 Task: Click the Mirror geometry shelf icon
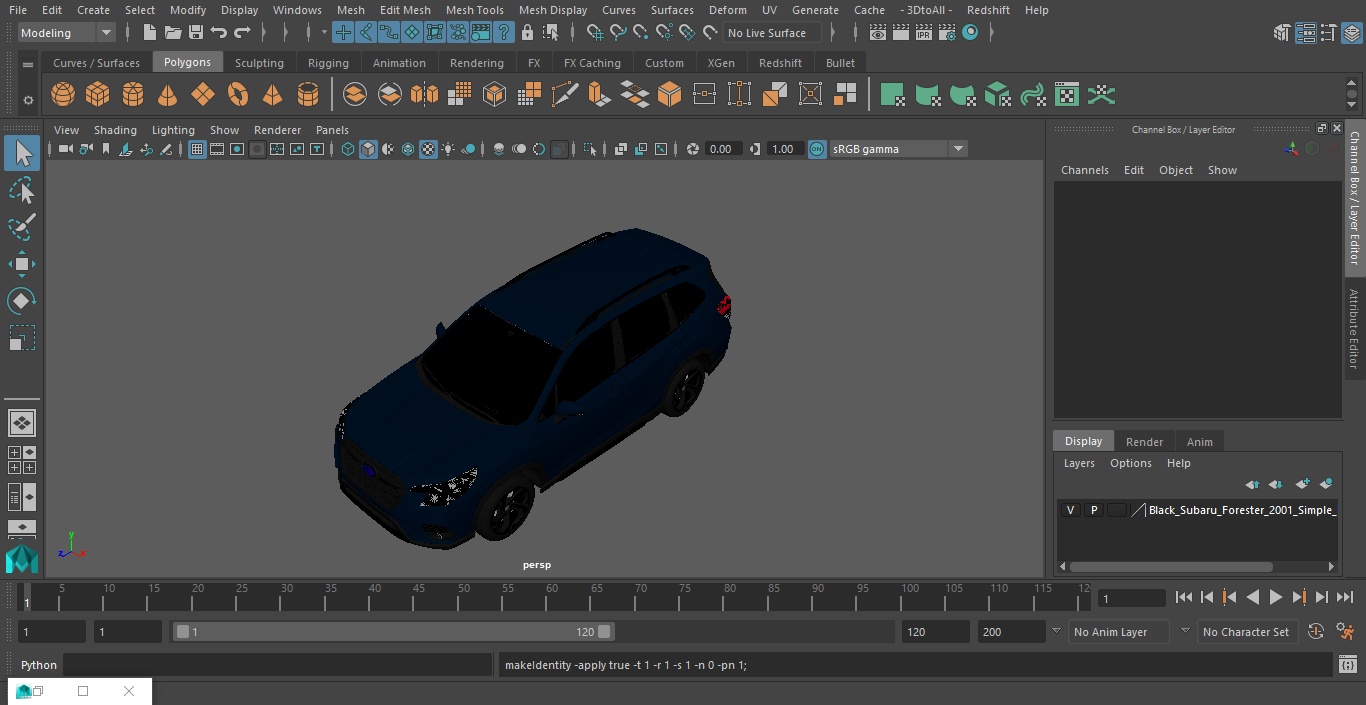point(424,95)
